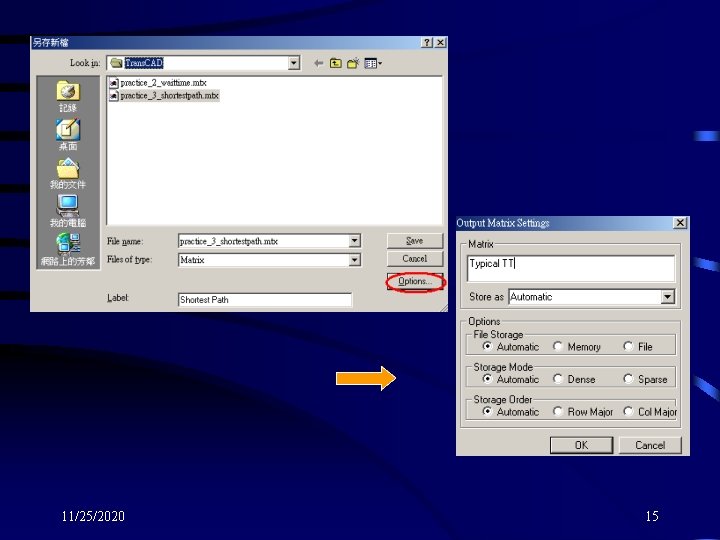
Task: Close the 另存新檔 save dialog
Action: coord(440,42)
